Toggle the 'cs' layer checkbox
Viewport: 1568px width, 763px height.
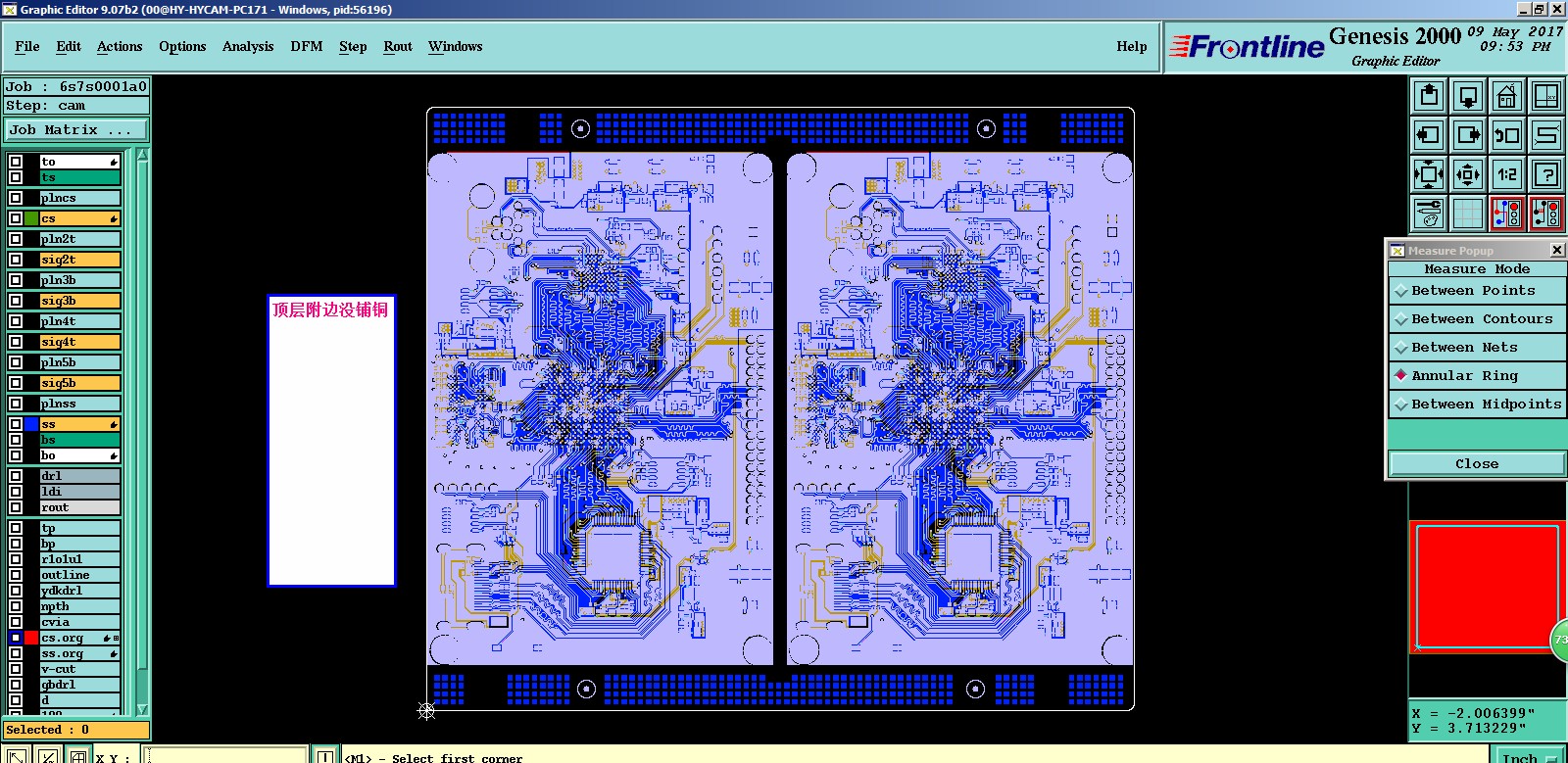(15, 218)
